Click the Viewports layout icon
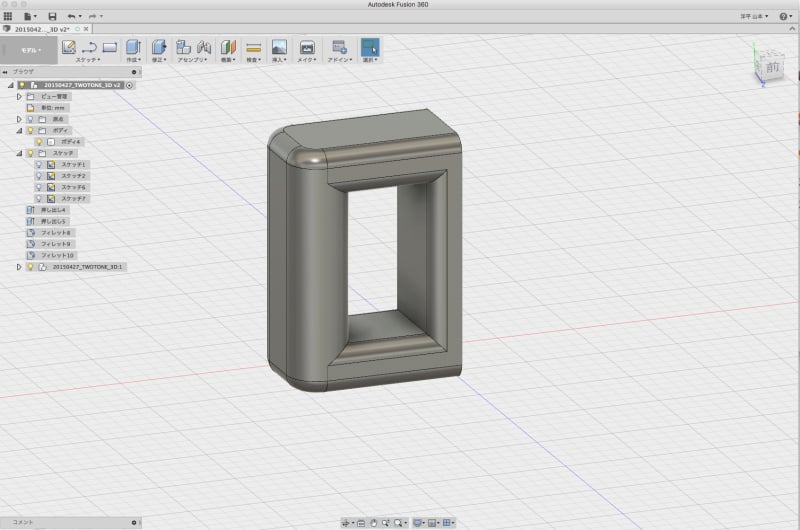800x530 pixels. 447,523
